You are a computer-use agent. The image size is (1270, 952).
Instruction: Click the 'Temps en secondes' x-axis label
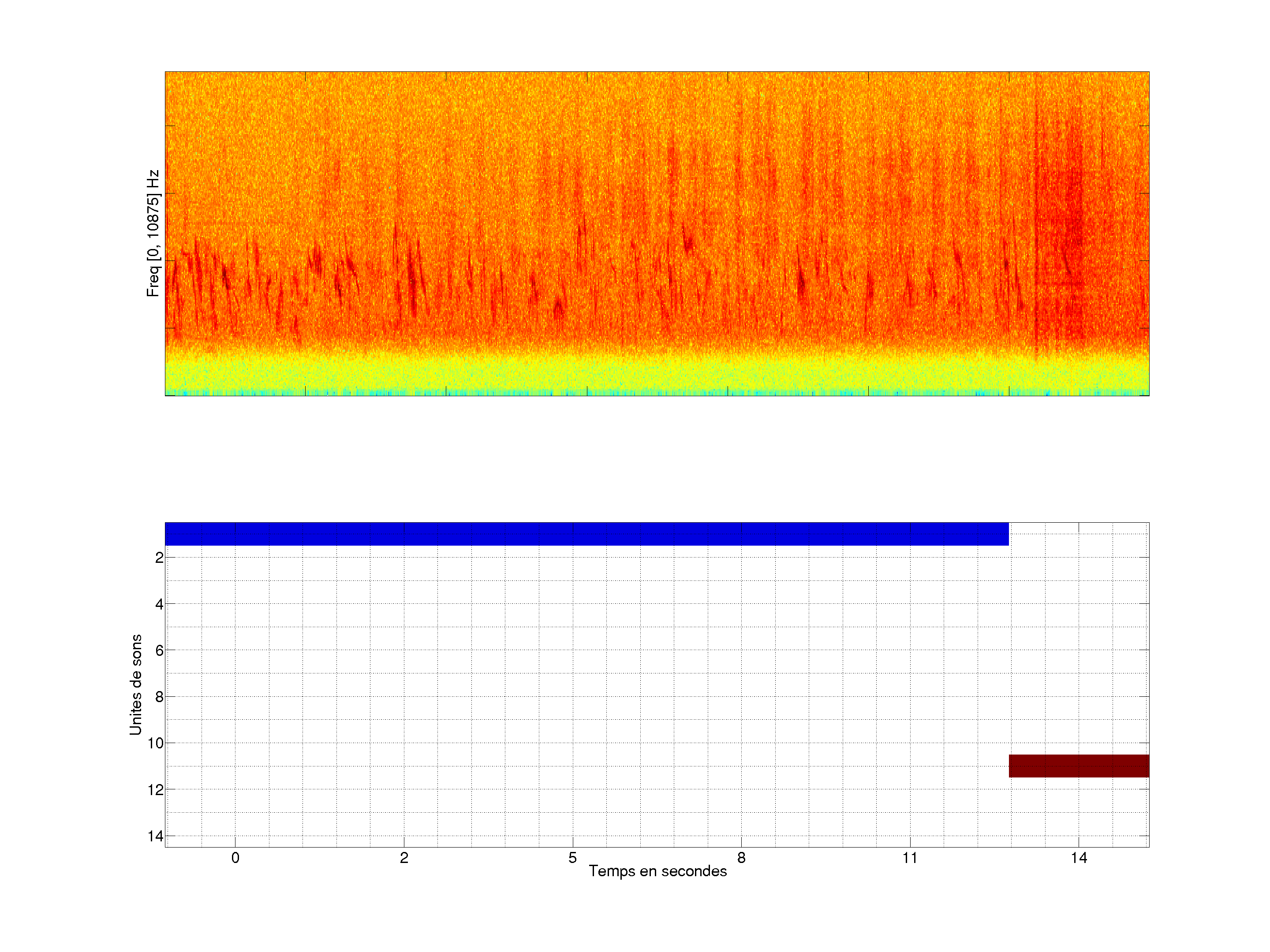point(657,871)
